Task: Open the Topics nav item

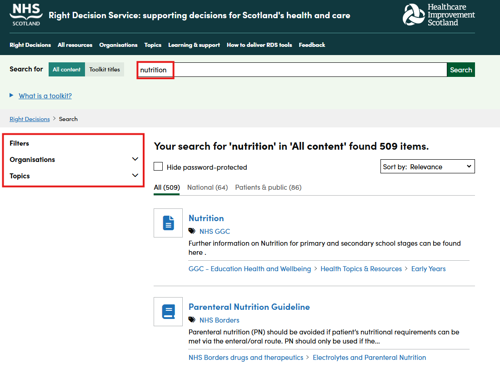Action: (x=153, y=45)
